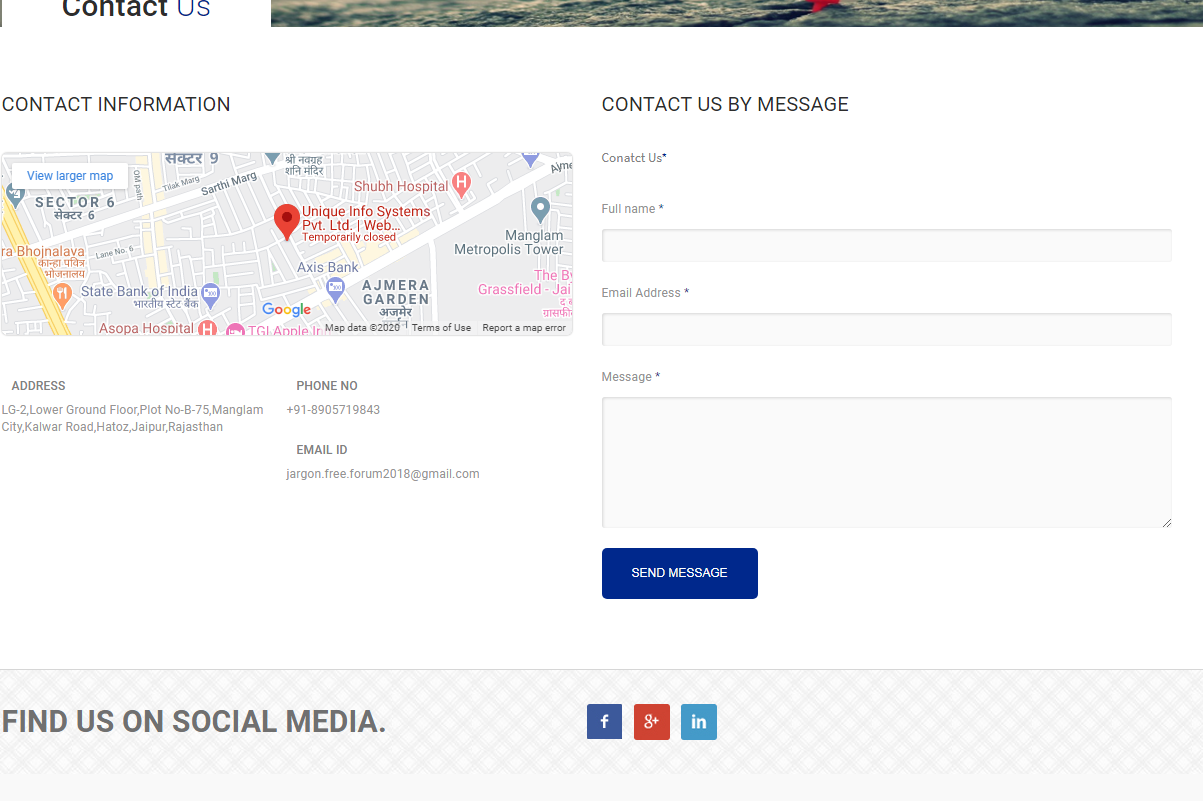Select the Shubh Hospital marker on the map
1203x801 pixels.
pyautogui.click(x=461, y=183)
